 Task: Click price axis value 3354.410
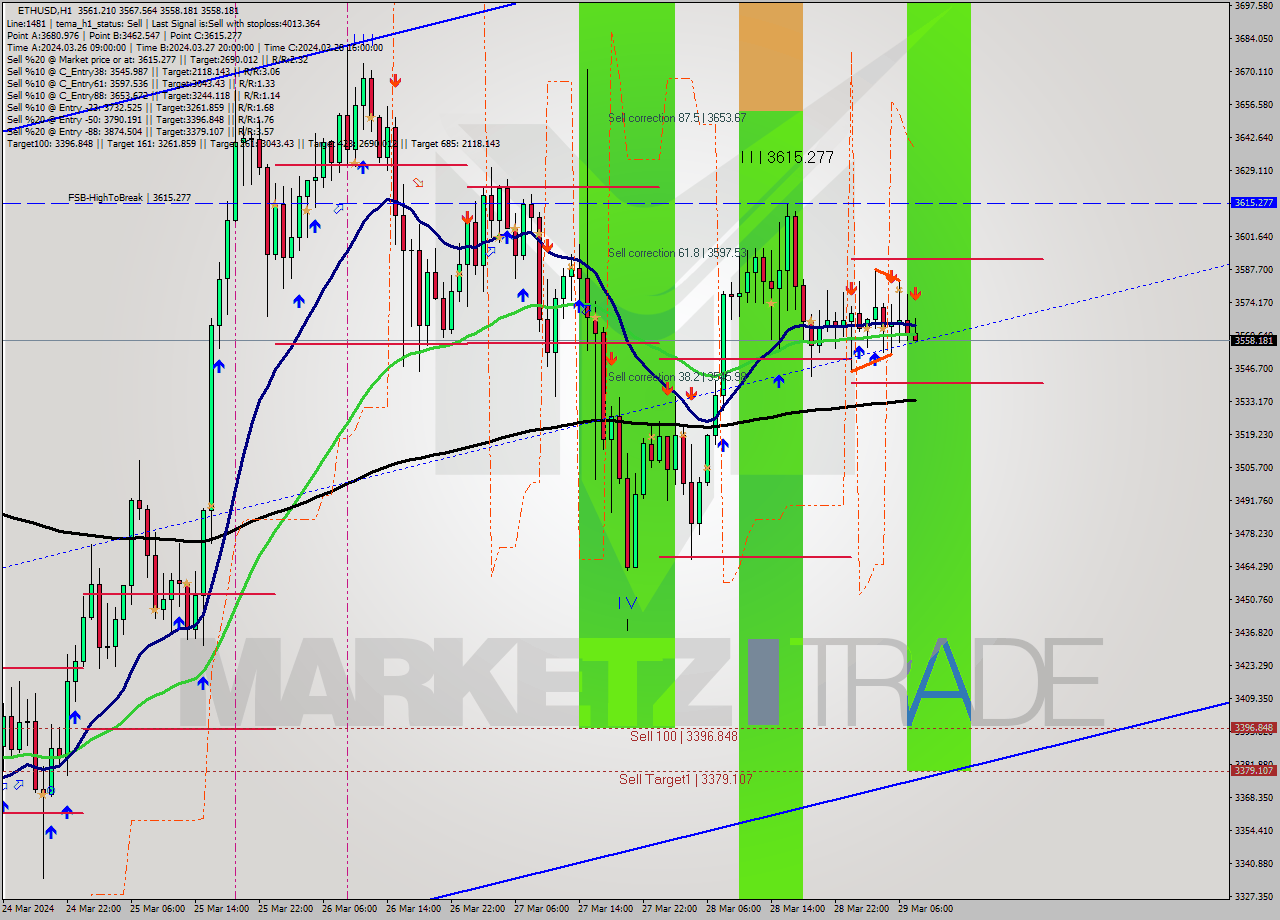click(1253, 831)
